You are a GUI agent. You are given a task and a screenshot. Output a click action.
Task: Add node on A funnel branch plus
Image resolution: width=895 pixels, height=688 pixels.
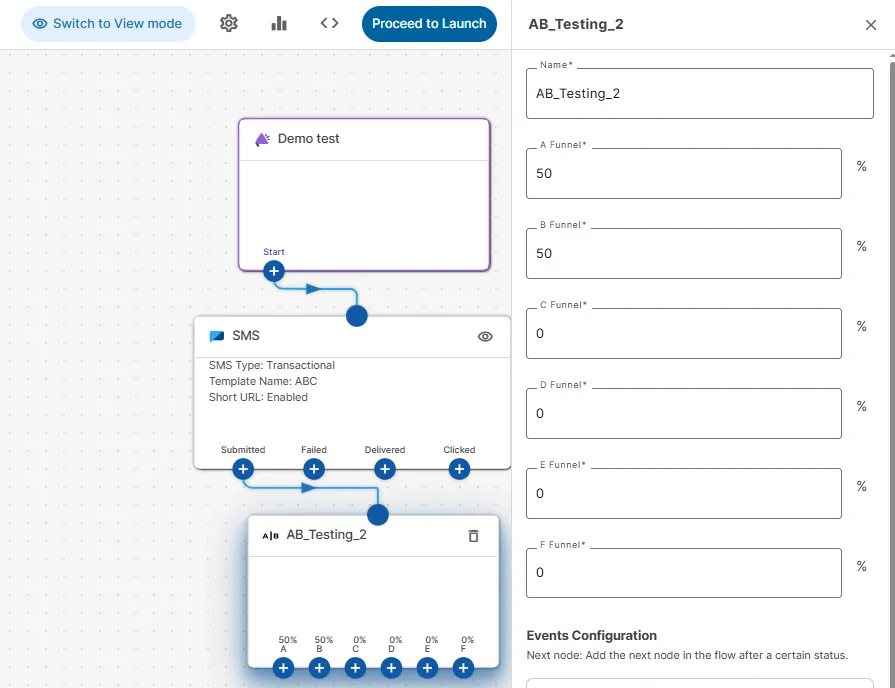pos(284,668)
